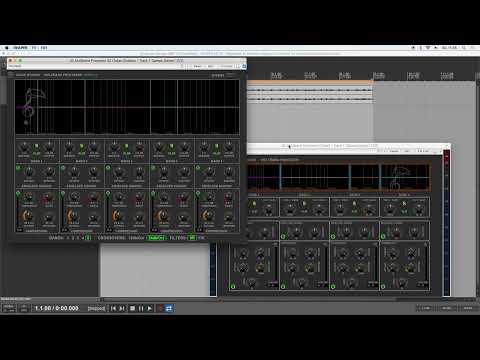
Task: Select the FIR filter option
Action: pyautogui.click(x=202, y=238)
